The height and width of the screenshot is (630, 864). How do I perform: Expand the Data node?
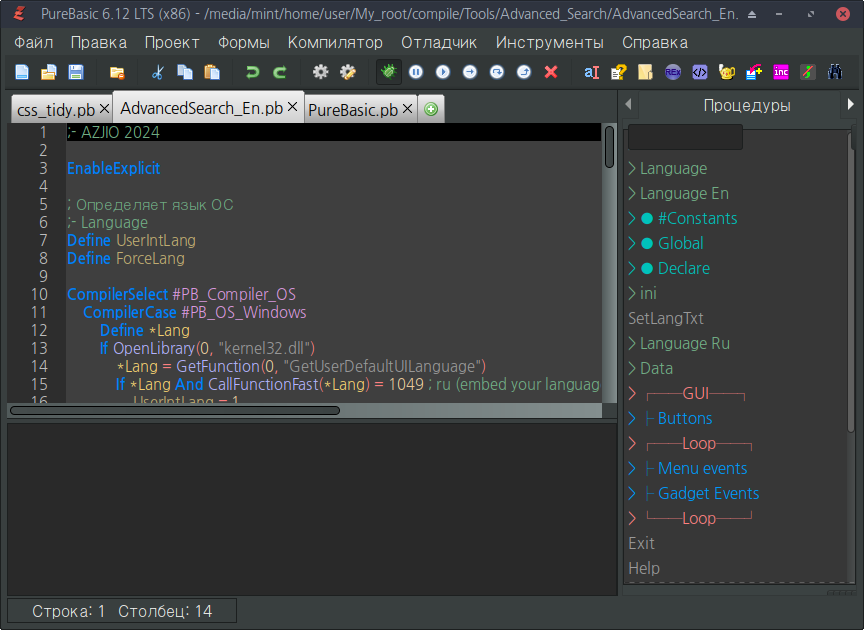(x=632, y=368)
